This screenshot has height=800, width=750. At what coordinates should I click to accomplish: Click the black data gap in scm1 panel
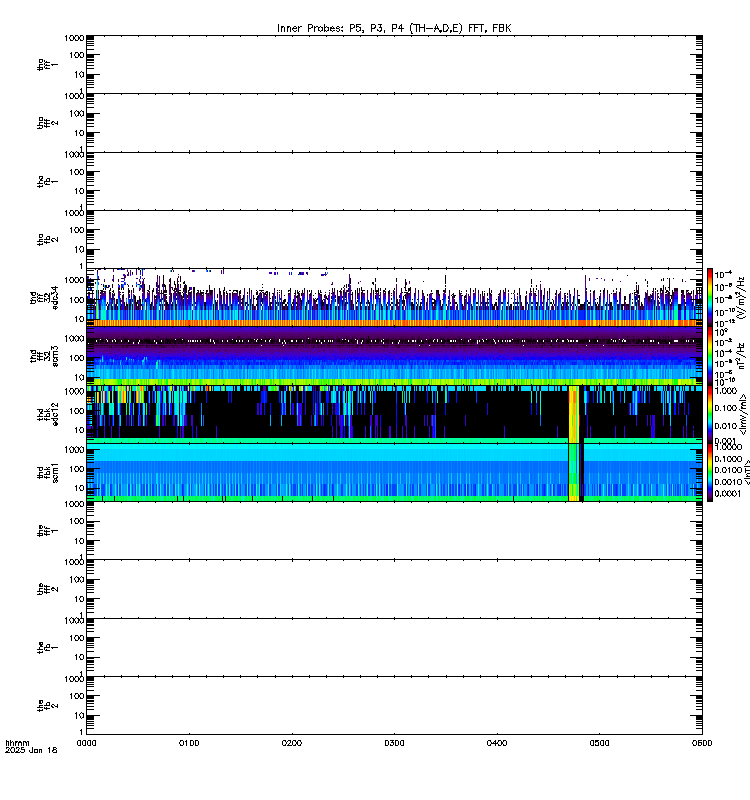click(x=582, y=472)
